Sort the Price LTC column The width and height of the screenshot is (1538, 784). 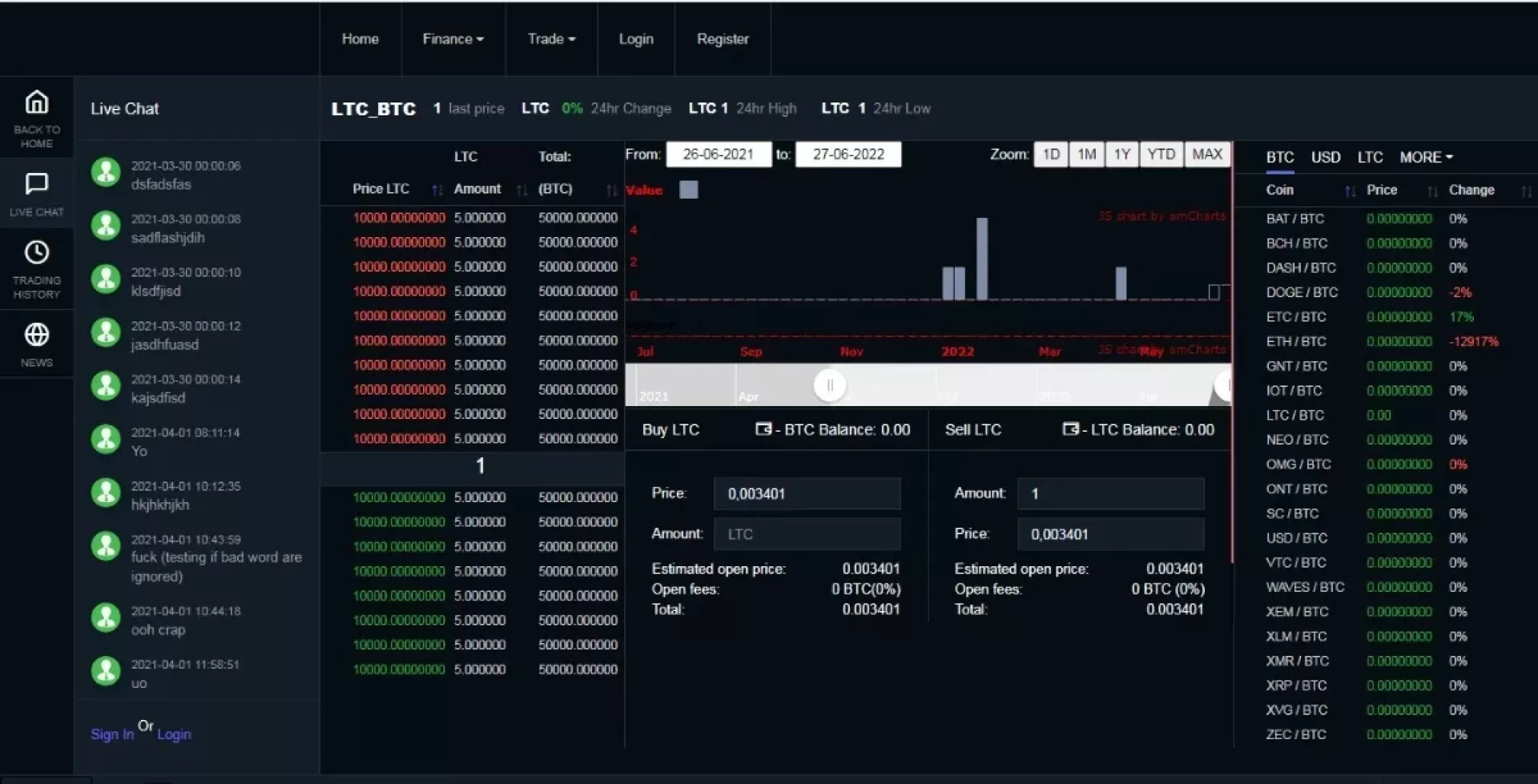(437, 190)
